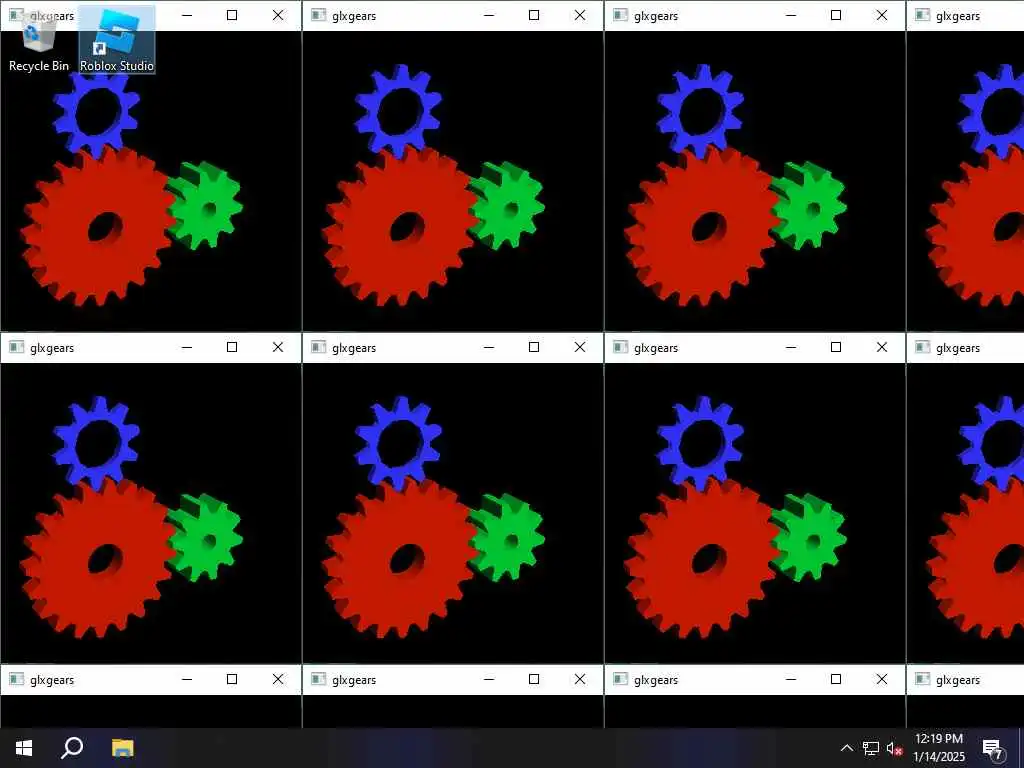Open the clock showing 12:19 PM
1024x768 pixels.
coord(938,748)
